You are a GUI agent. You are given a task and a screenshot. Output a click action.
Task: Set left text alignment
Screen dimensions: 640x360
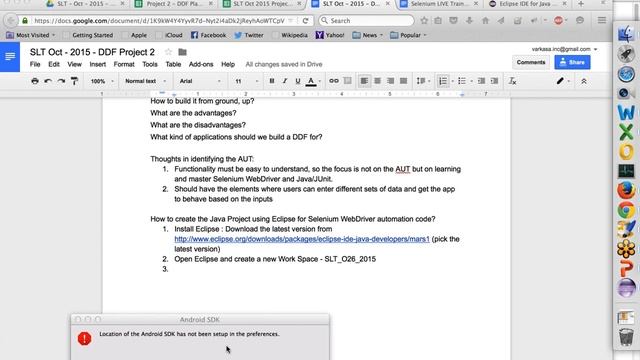coord(364,81)
